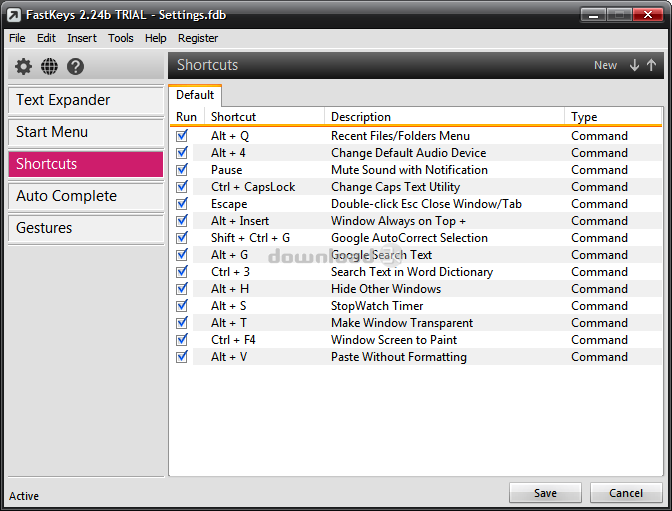
Task: Open the Insert menu
Action: click(x=82, y=38)
